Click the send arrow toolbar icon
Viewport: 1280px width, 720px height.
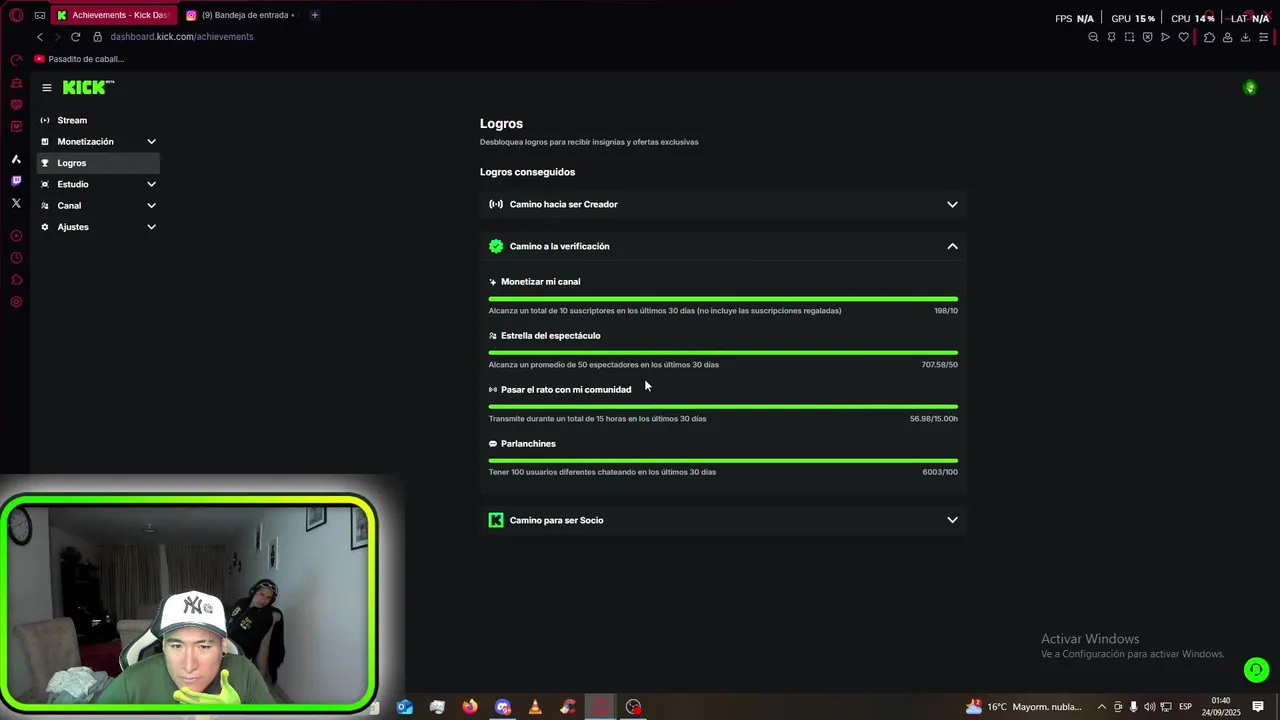(1165, 37)
